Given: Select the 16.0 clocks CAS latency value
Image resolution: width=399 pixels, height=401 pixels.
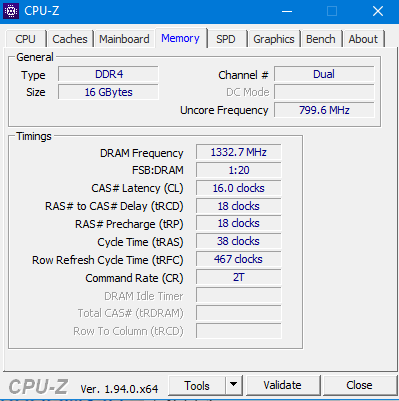Looking at the screenshot, I should coord(239,188).
